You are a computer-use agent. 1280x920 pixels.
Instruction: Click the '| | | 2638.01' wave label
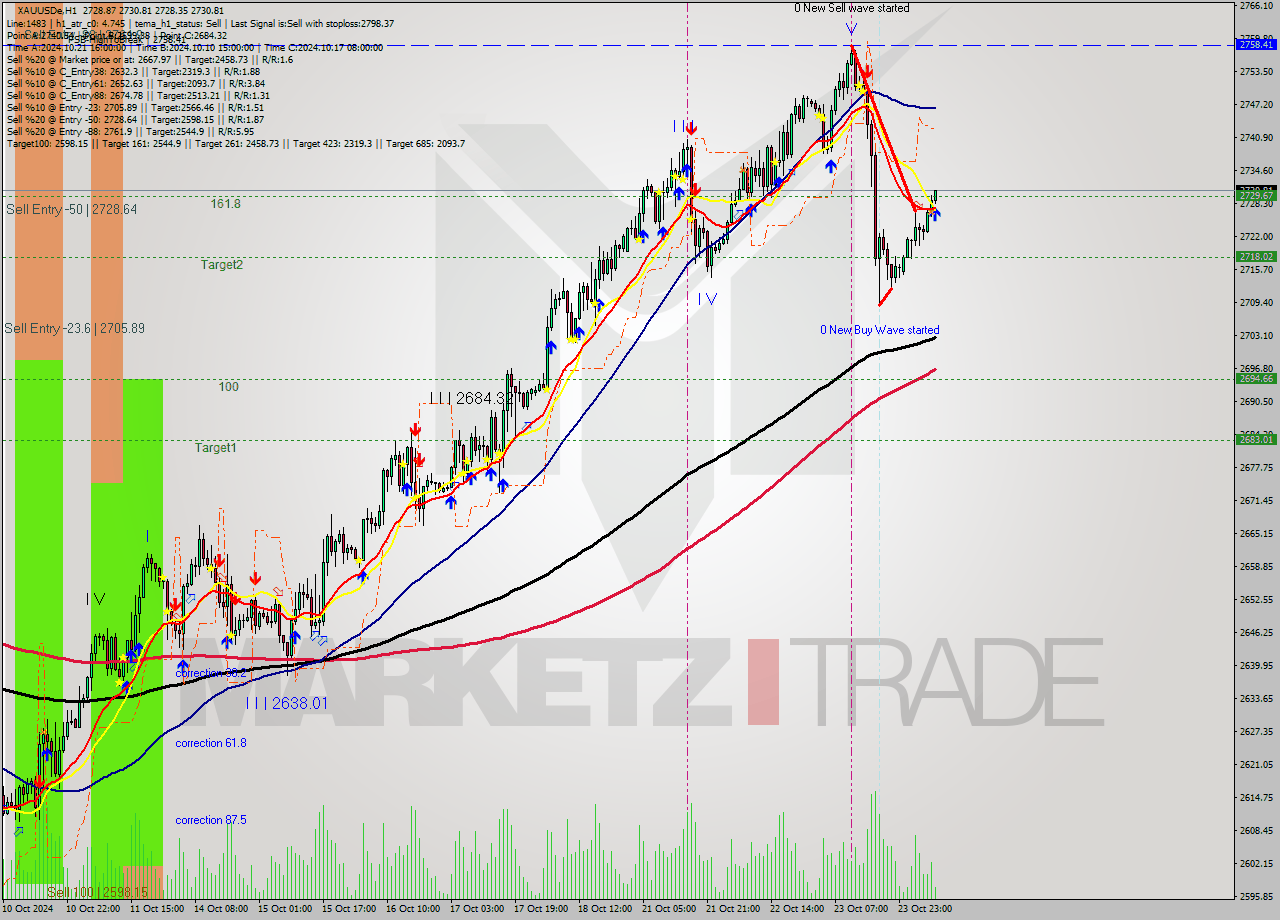pyautogui.click(x=287, y=703)
